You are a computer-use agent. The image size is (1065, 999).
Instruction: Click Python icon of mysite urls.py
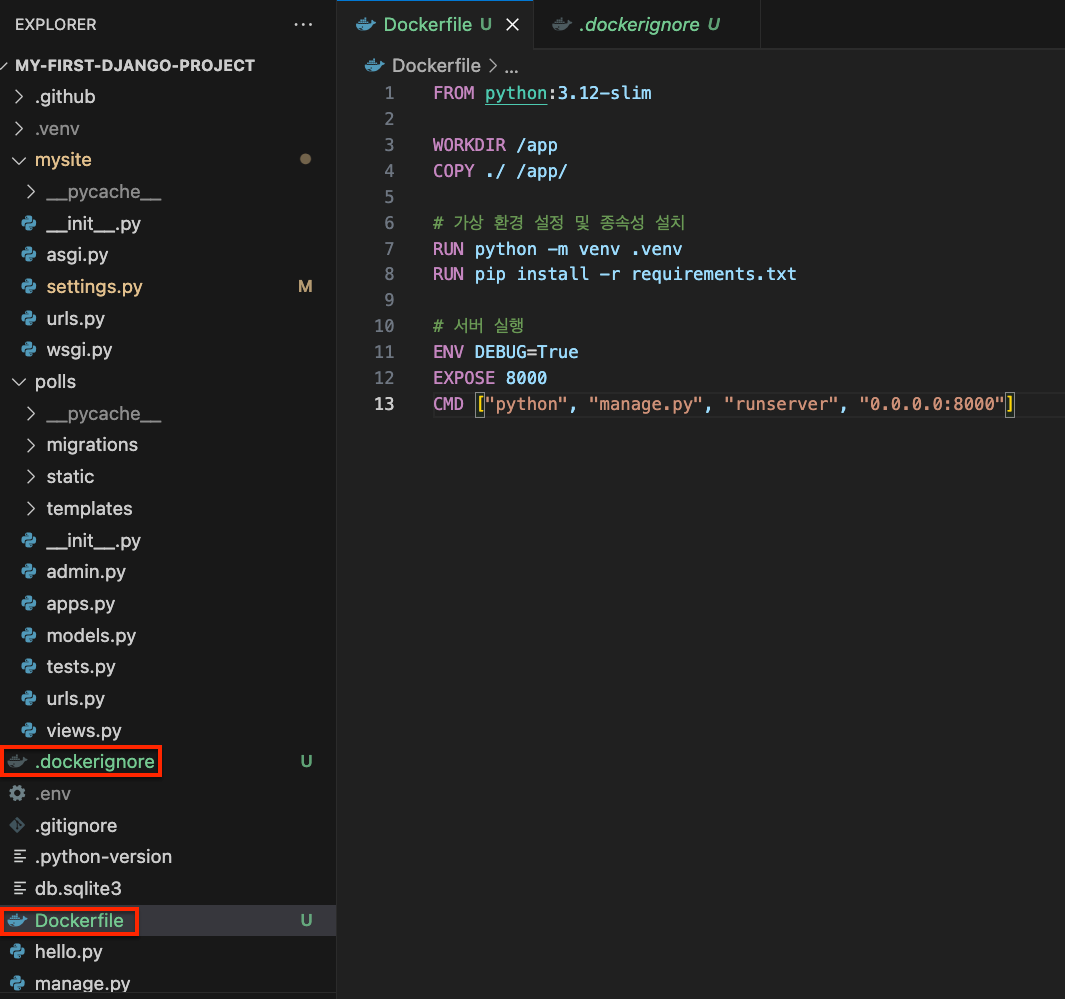point(29,318)
